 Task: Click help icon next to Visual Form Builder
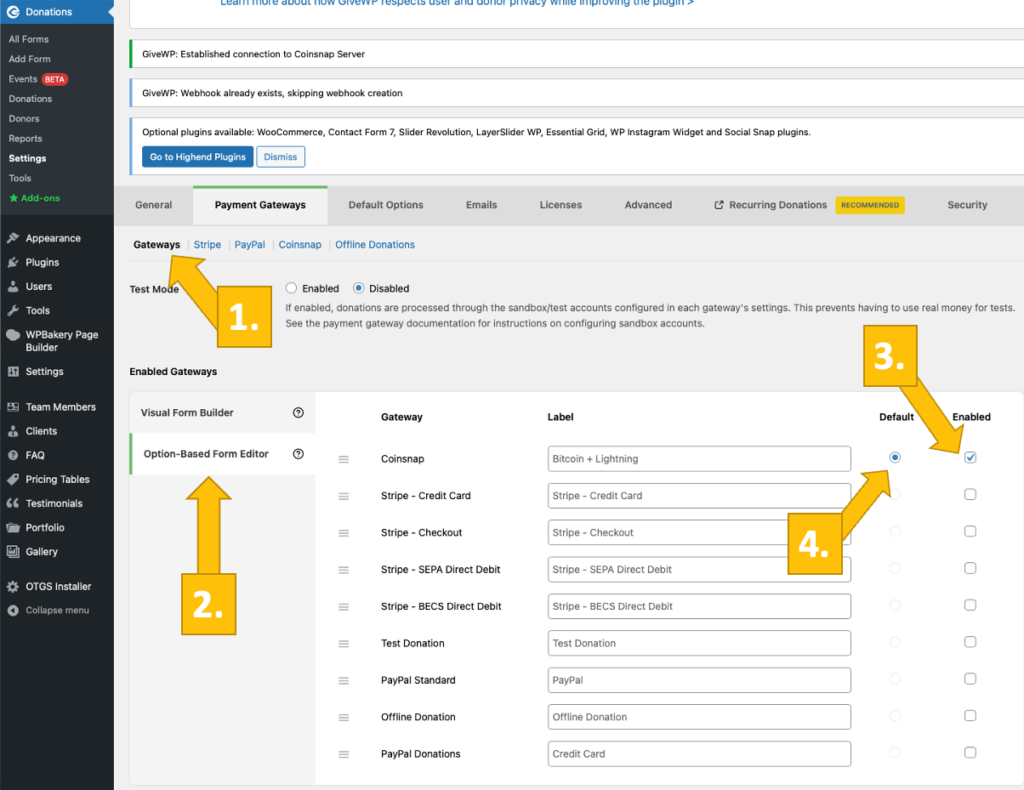(x=298, y=413)
